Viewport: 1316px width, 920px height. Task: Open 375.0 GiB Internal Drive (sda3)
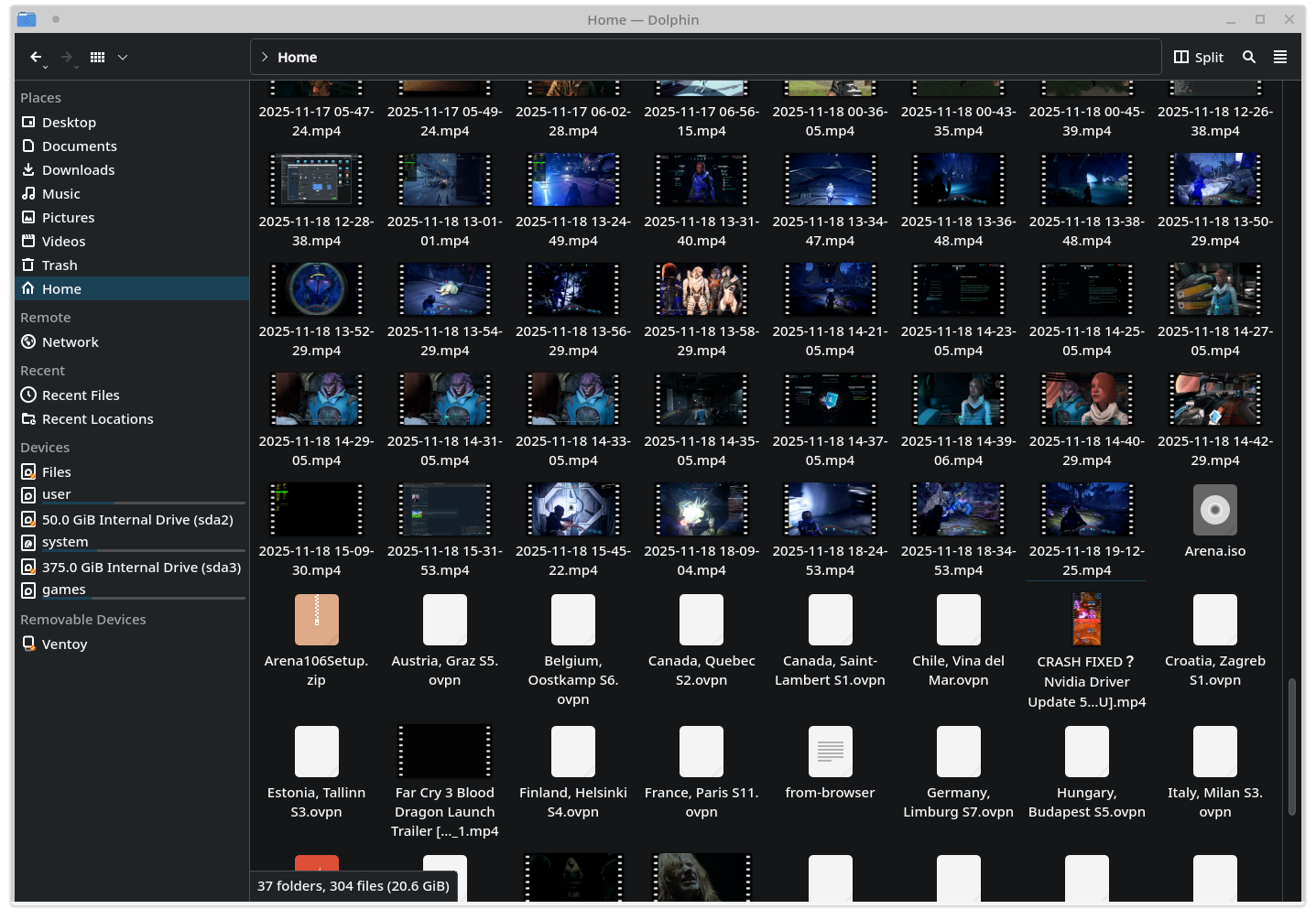(x=132, y=567)
